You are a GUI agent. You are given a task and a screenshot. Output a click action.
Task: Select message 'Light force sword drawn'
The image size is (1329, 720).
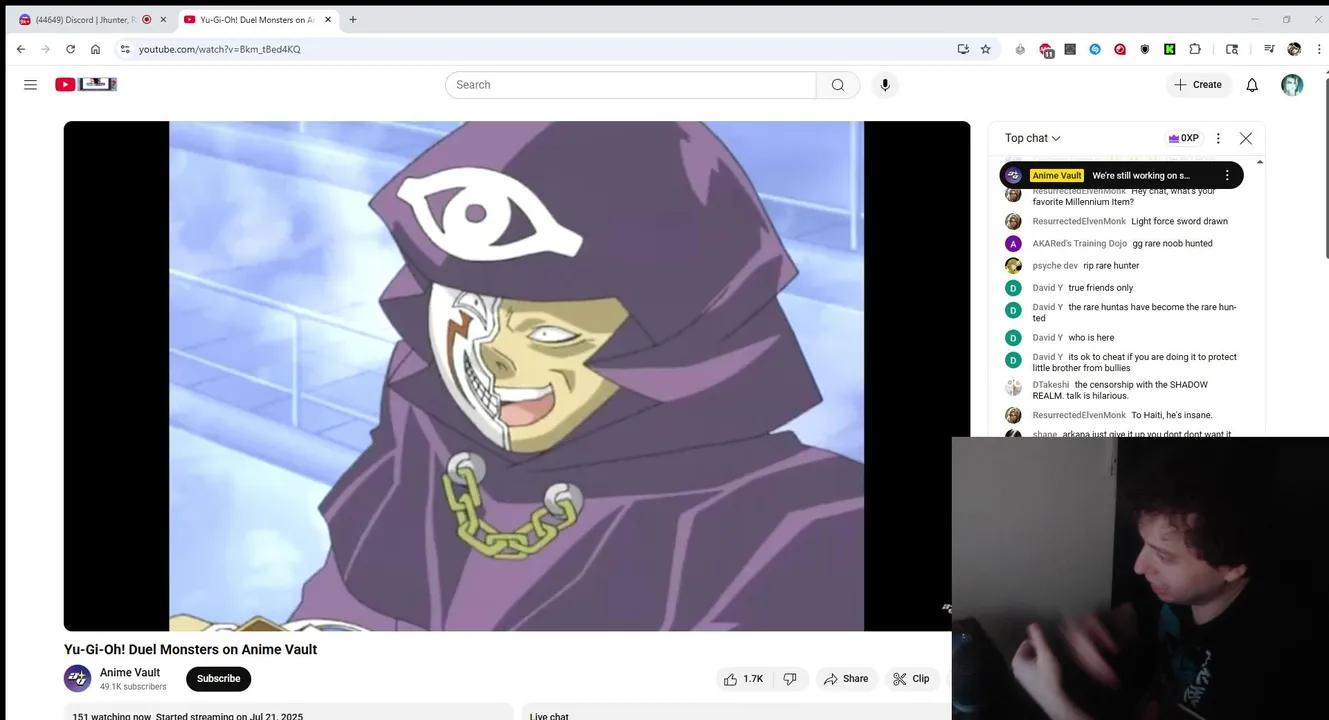tap(1179, 222)
